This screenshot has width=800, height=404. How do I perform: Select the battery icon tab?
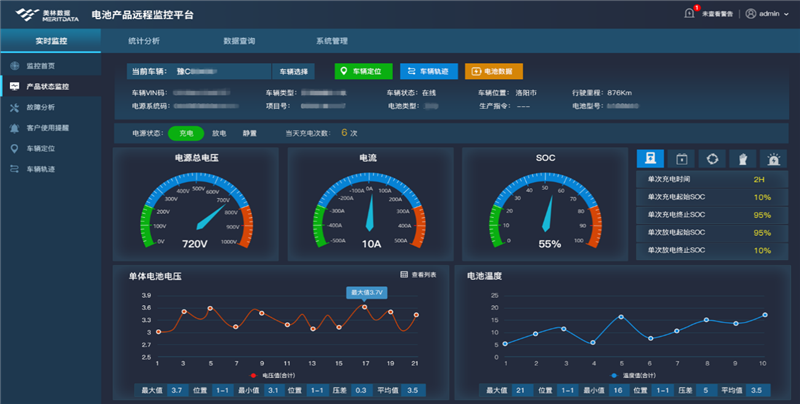pos(681,158)
